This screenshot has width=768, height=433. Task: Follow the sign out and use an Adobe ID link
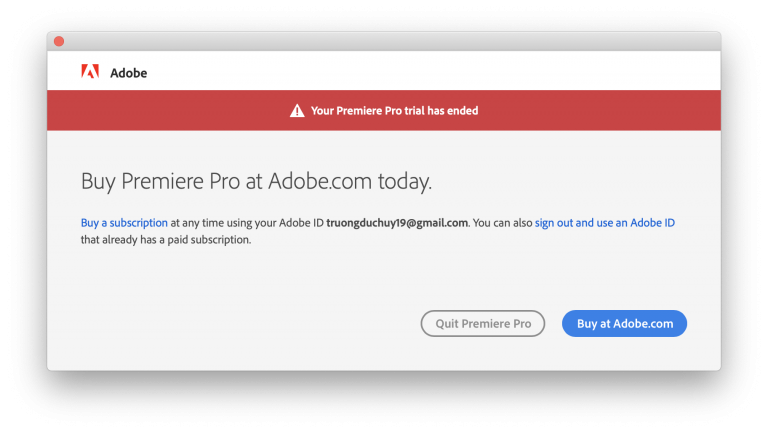pyautogui.click(x=604, y=223)
